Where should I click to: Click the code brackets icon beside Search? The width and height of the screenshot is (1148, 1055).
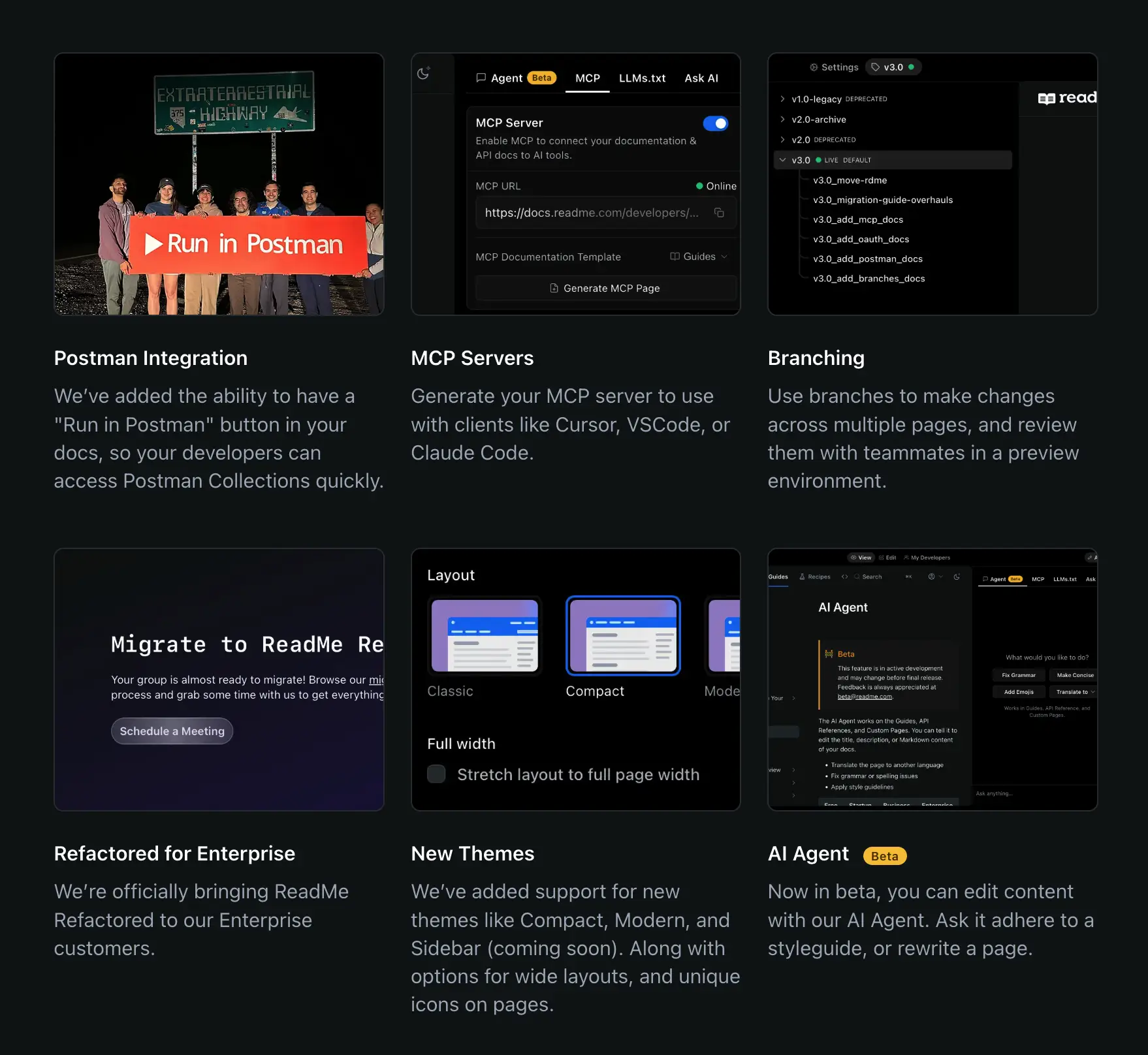click(x=844, y=576)
